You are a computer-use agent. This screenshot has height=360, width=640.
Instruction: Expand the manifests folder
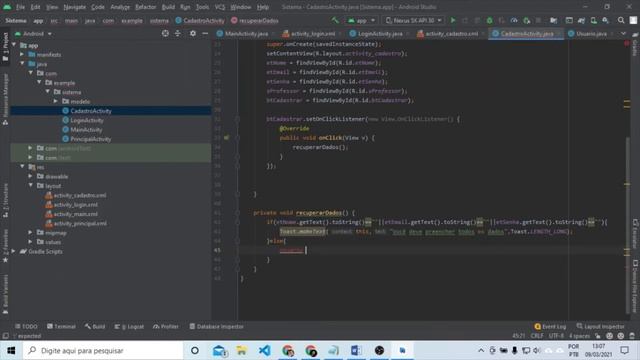[22, 54]
